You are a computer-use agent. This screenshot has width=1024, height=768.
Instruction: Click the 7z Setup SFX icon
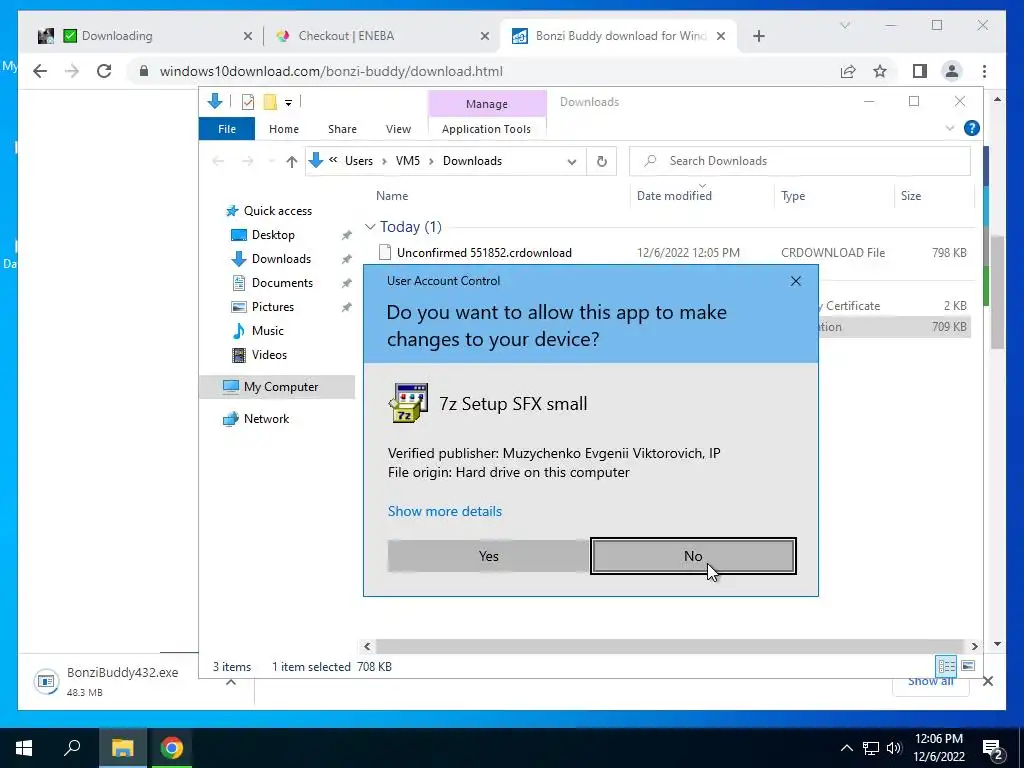(408, 403)
